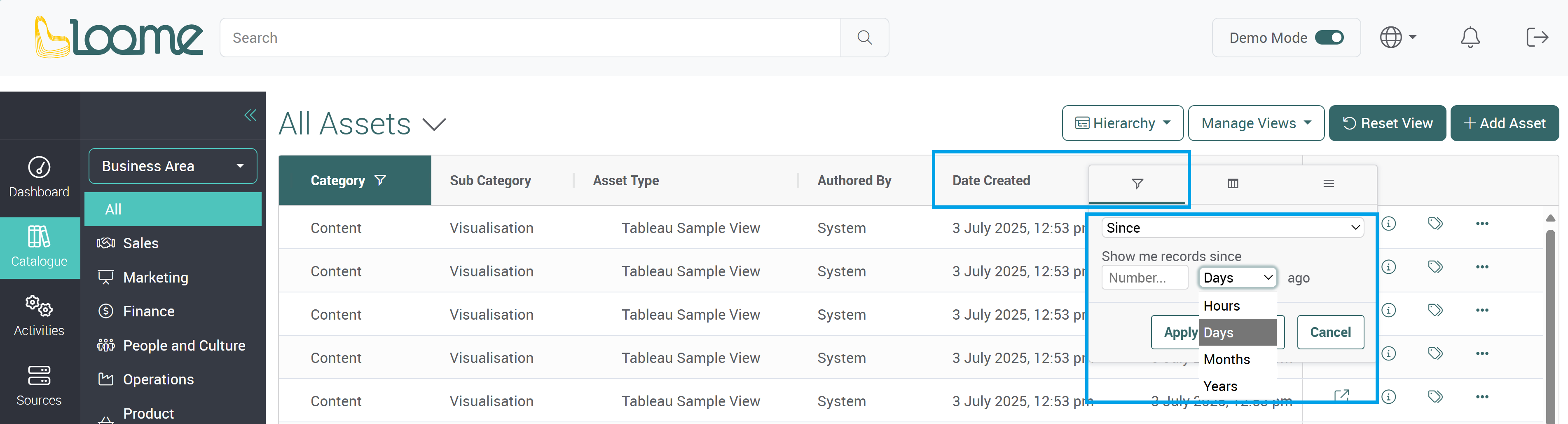1568x424 pixels.
Task: Switch to the columns tab in column menu
Action: (x=1233, y=184)
